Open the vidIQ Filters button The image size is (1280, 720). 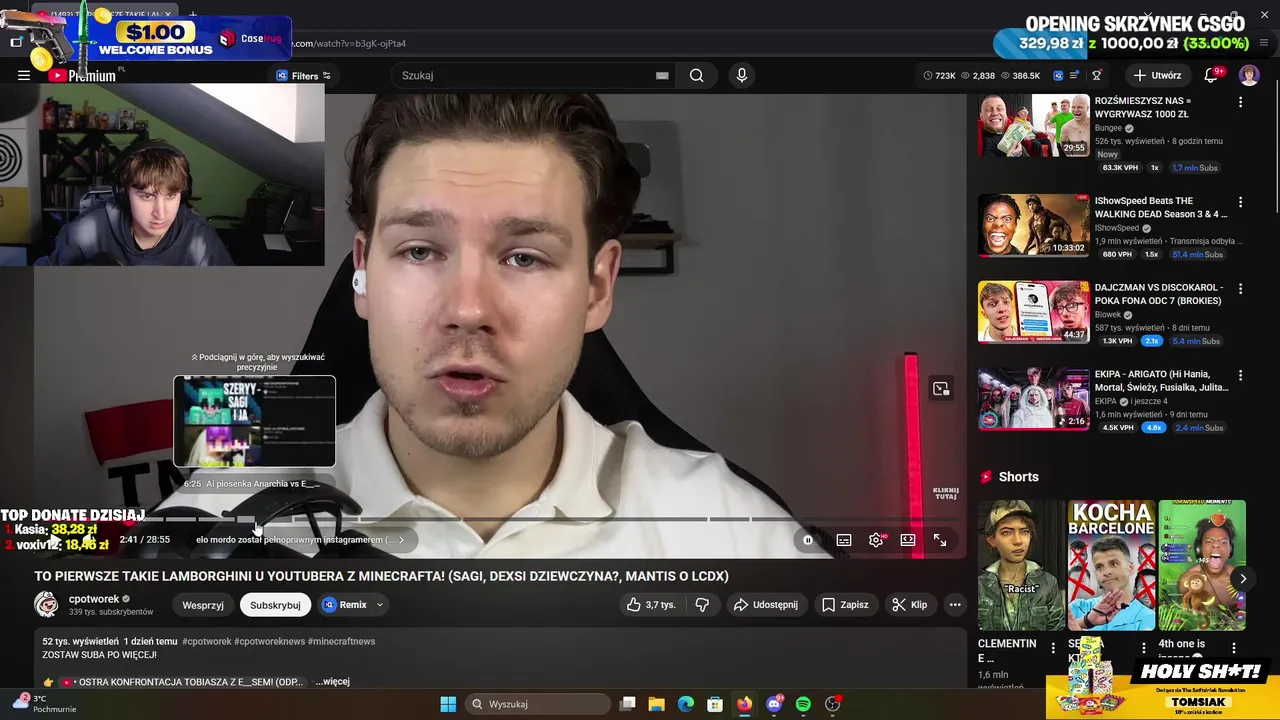pos(303,75)
